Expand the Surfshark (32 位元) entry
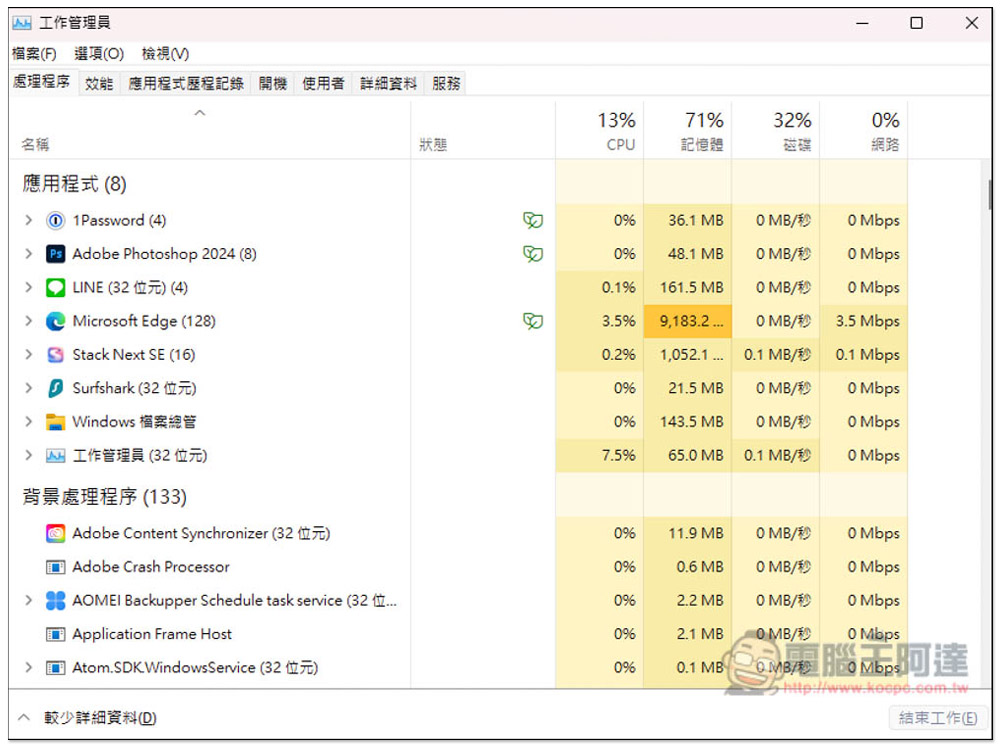Screen dimensions: 1000x748 [x=28, y=388]
